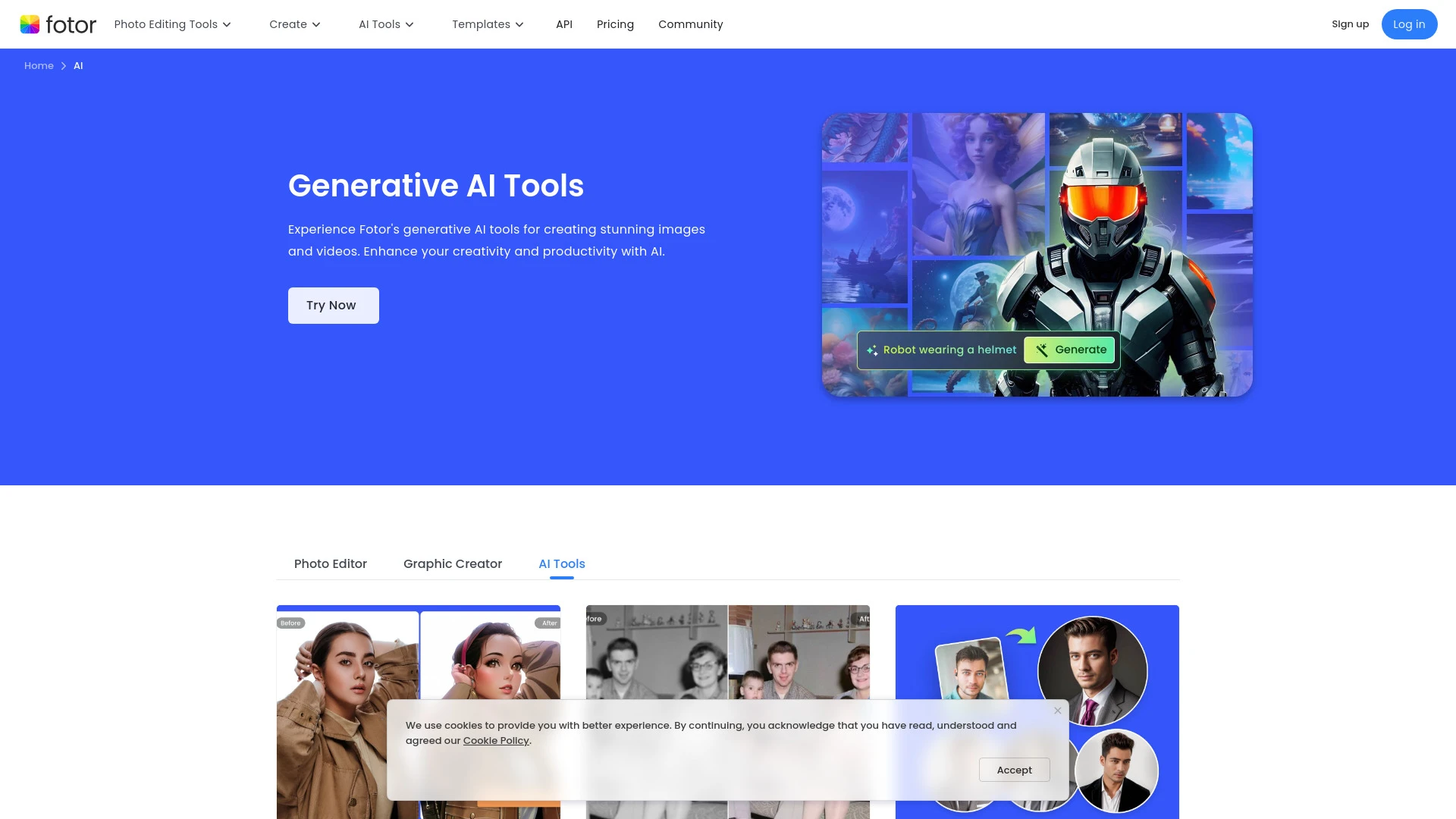Screen dimensions: 1456x819
Task: Accept the cookie notice
Action: [x=1014, y=770]
